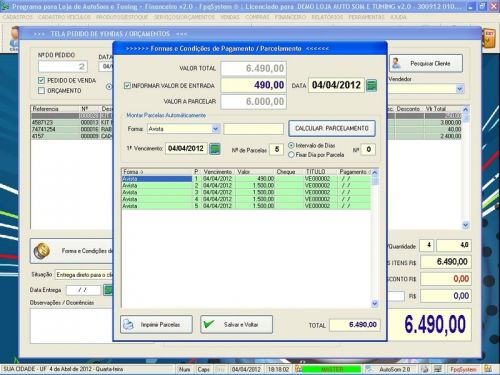Click the 1º Vencimento date field
This screenshot has height=375, width=500.
pyautogui.click(x=186, y=148)
